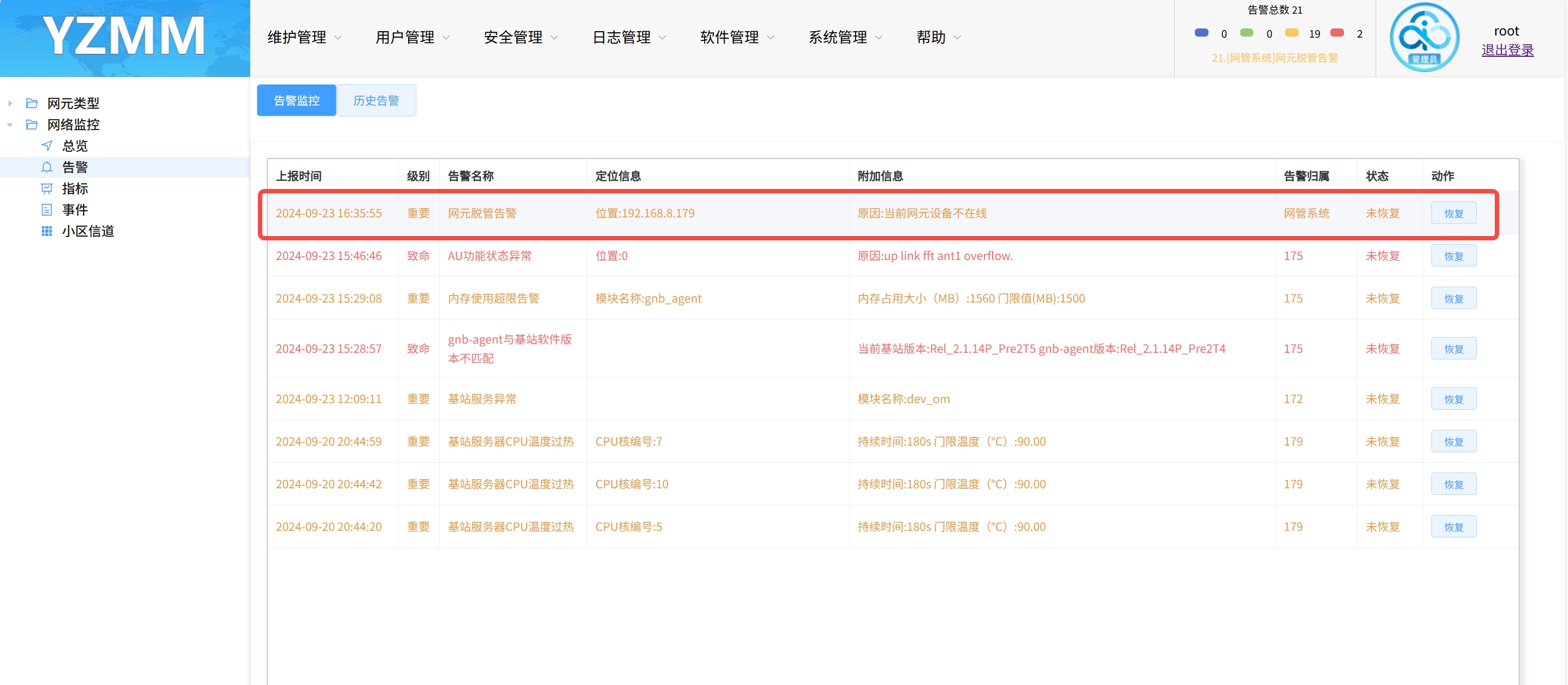Click the 内存占用大小 threshold details cell

tap(971, 299)
